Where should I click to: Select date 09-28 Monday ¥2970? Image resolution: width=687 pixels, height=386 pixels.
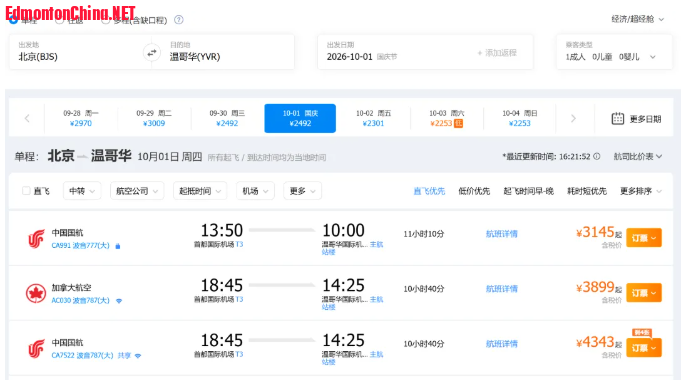pyautogui.click(x=81, y=118)
